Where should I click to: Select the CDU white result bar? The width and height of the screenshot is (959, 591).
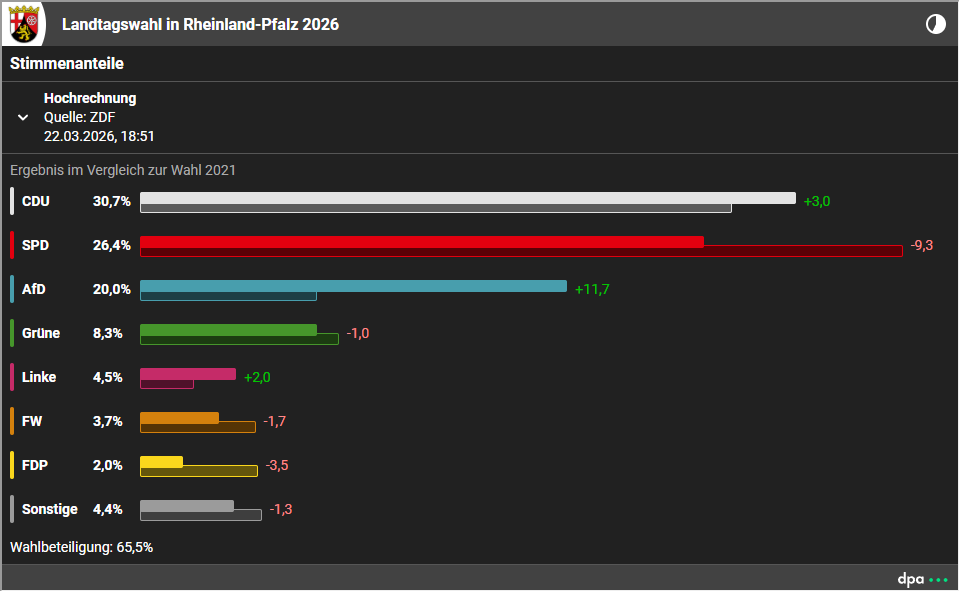467,198
